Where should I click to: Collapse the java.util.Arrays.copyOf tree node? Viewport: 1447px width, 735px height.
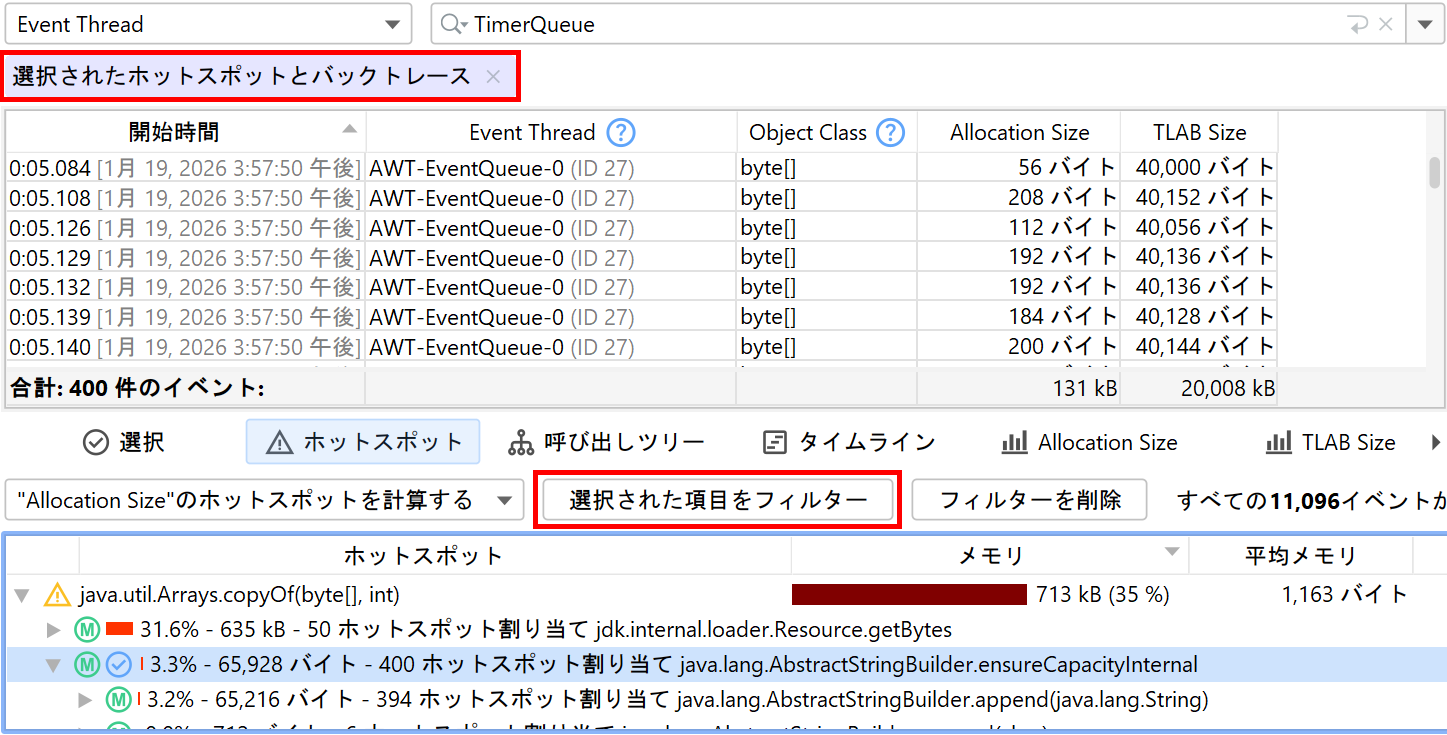click(22, 596)
